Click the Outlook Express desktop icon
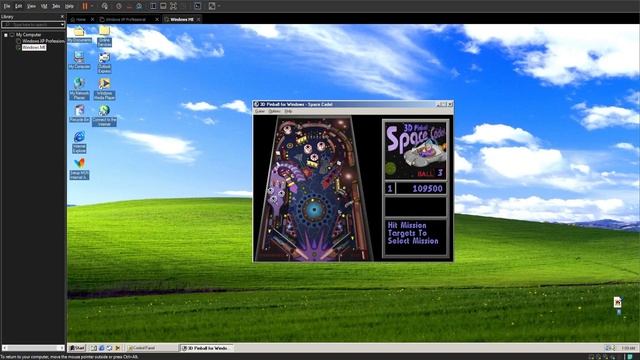This screenshot has width=640, height=360. (x=104, y=63)
